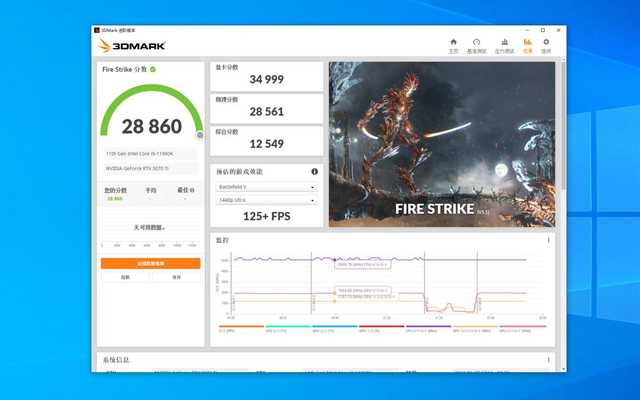Click the orange data point on the middle chart line
640x400 pixels.
(x=335, y=293)
